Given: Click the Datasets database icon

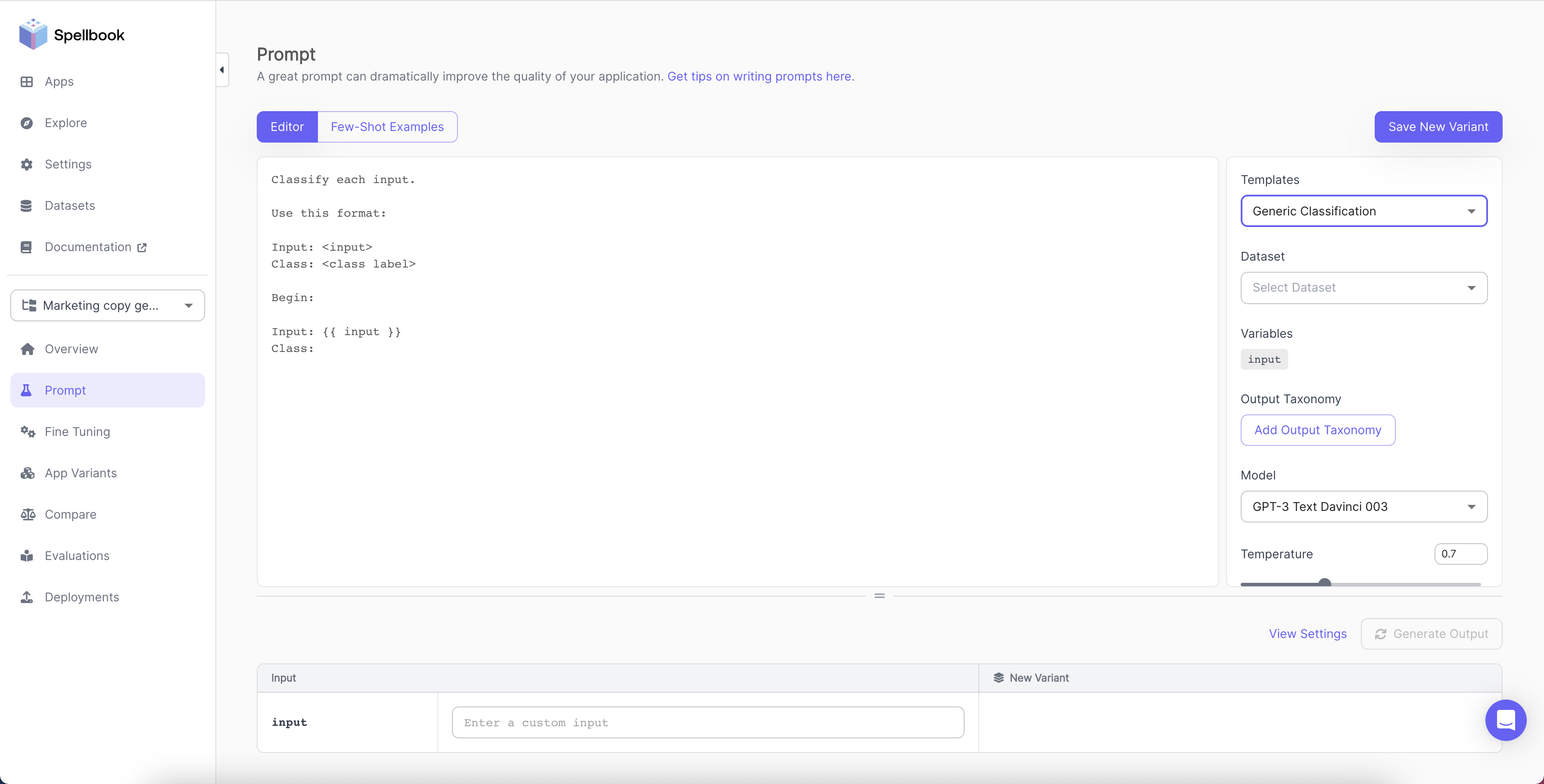Looking at the screenshot, I should coord(26,205).
